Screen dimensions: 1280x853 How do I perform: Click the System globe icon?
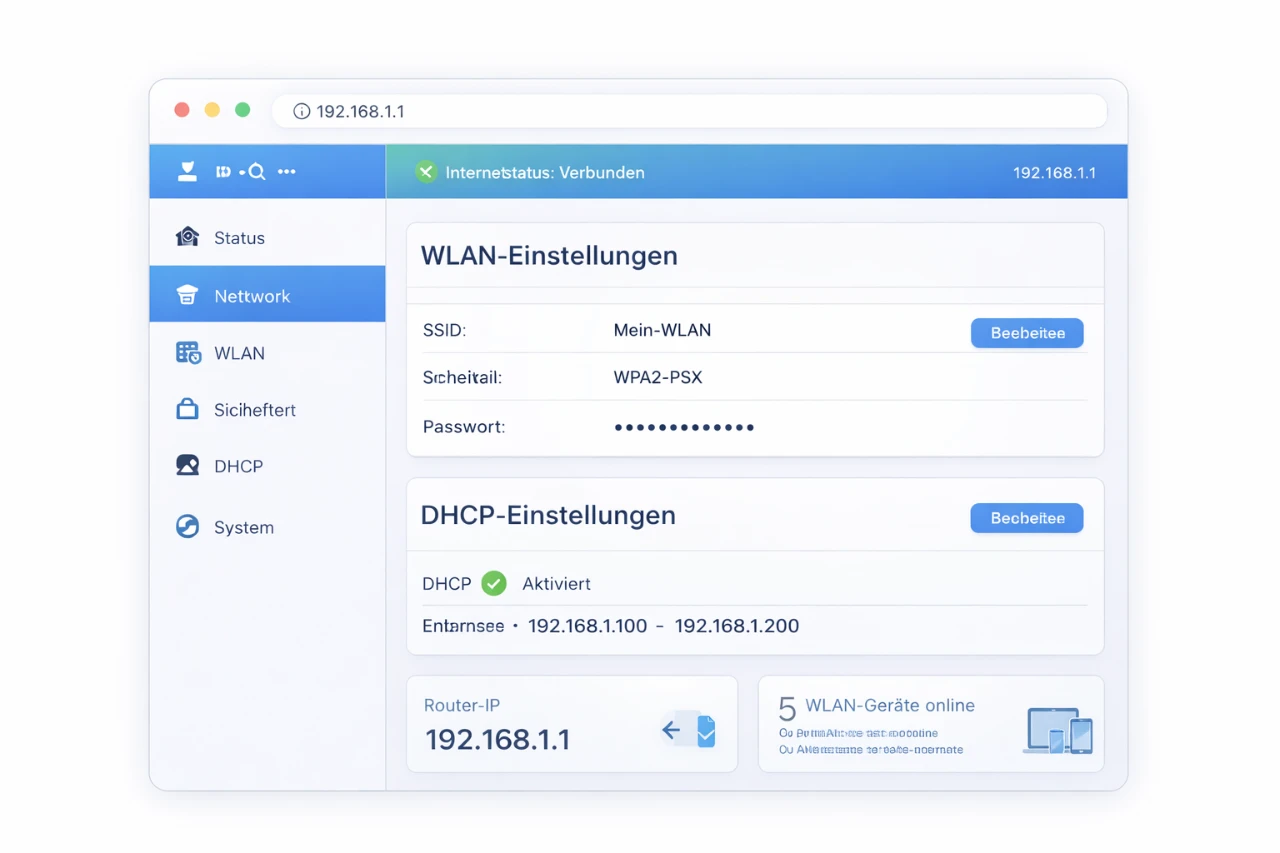(187, 527)
